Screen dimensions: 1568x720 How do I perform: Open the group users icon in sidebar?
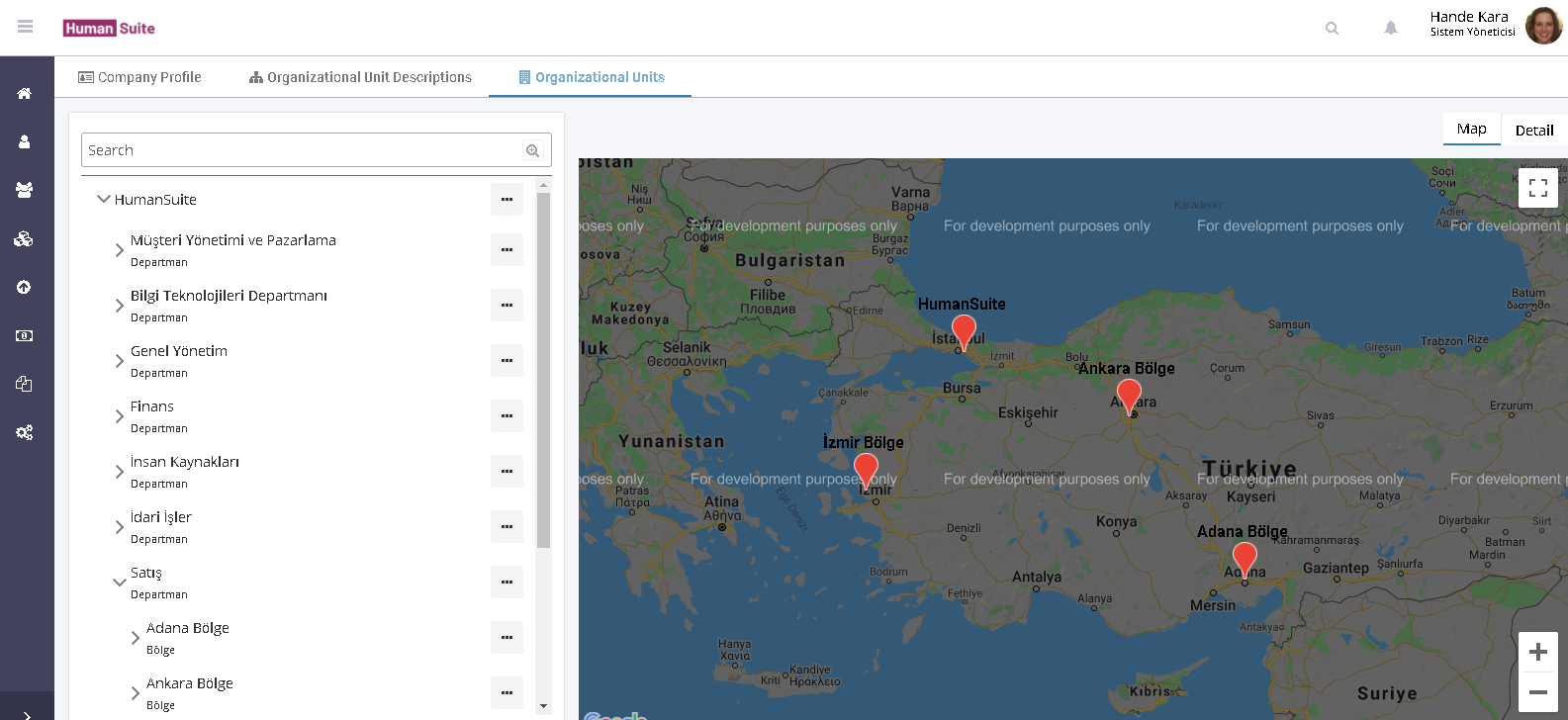pyautogui.click(x=25, y=190)
